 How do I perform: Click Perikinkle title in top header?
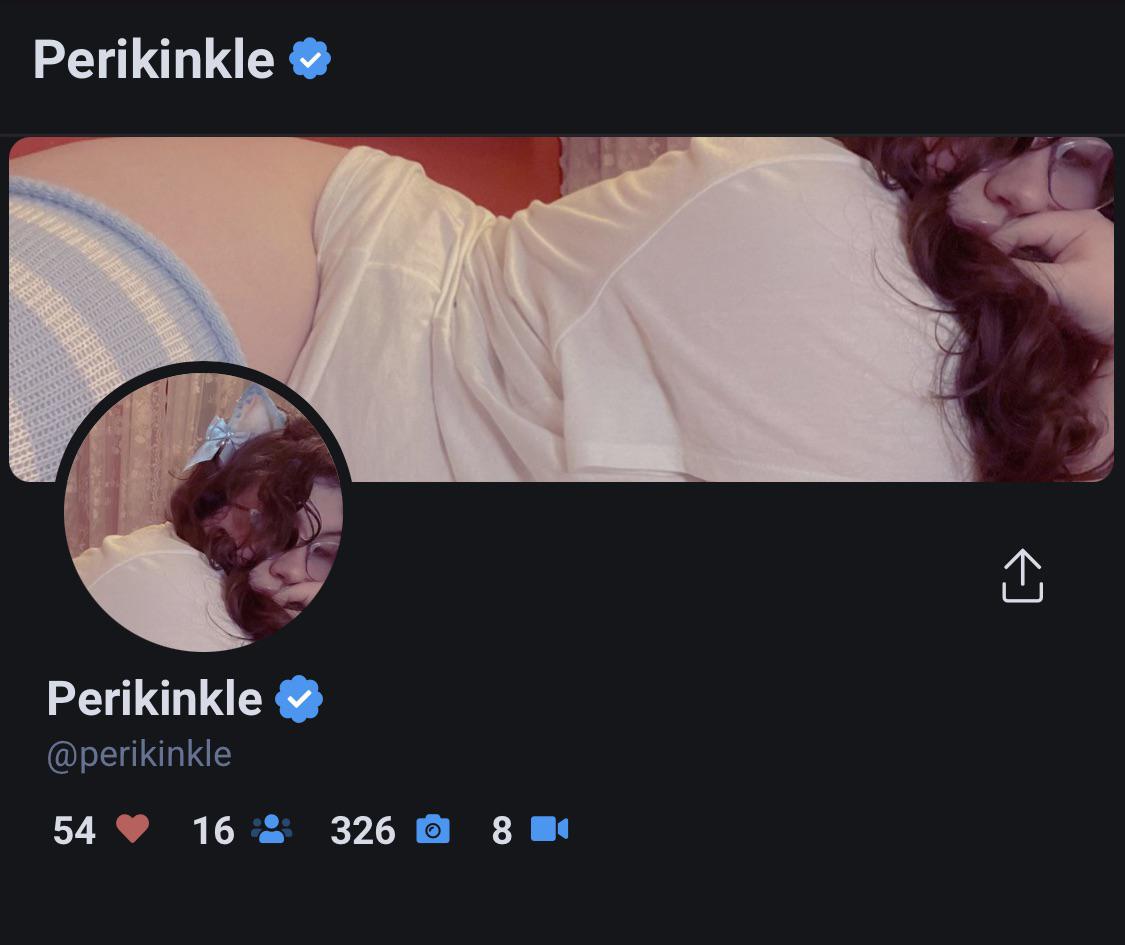[153, 60]
